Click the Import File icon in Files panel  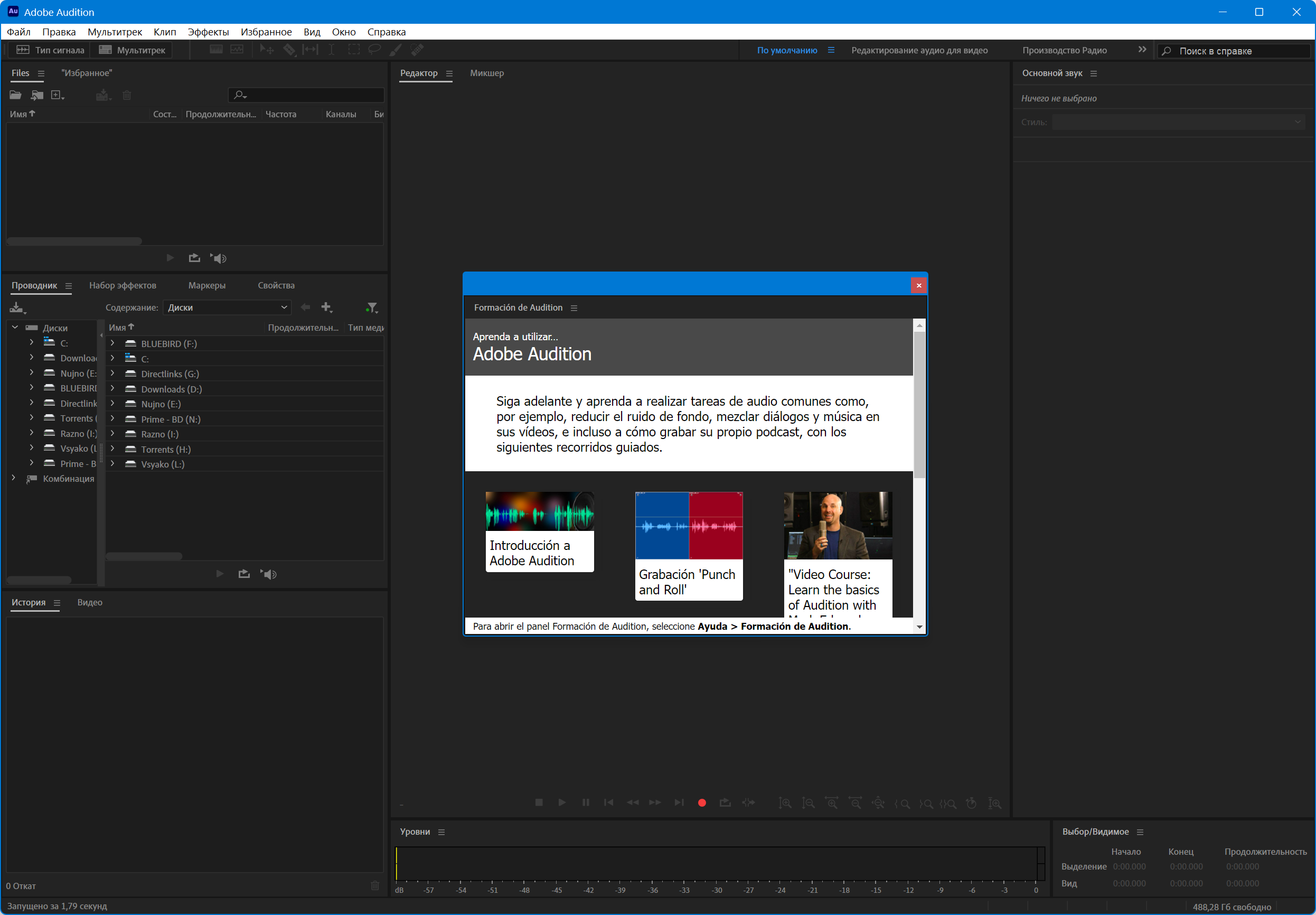coord(37,95)
